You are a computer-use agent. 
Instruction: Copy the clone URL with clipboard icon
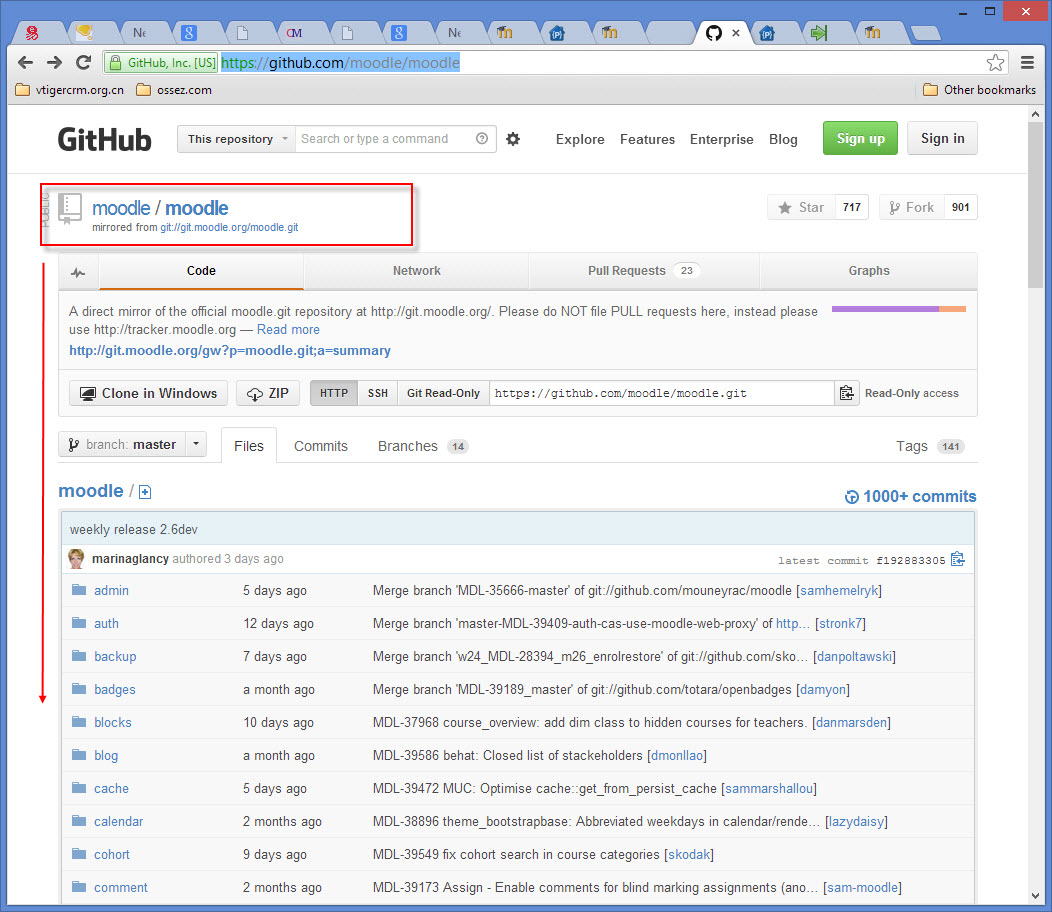coord(847,393)
